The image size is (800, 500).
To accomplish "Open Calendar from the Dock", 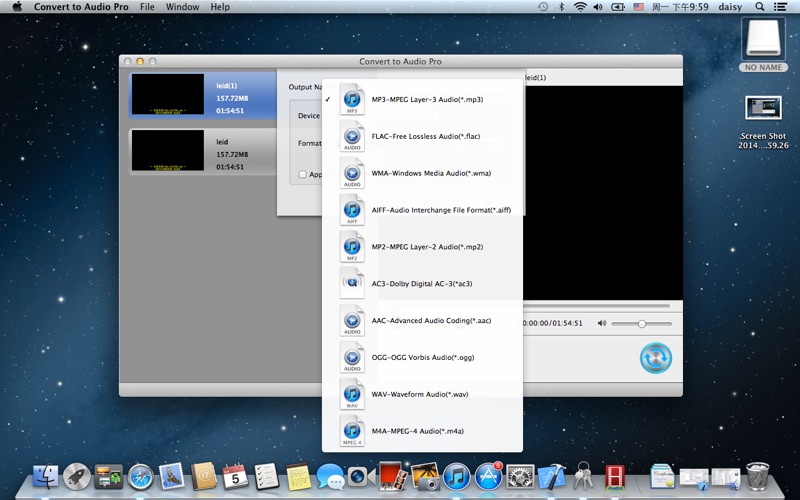I will pyautogui.click(x=235, y=477).
